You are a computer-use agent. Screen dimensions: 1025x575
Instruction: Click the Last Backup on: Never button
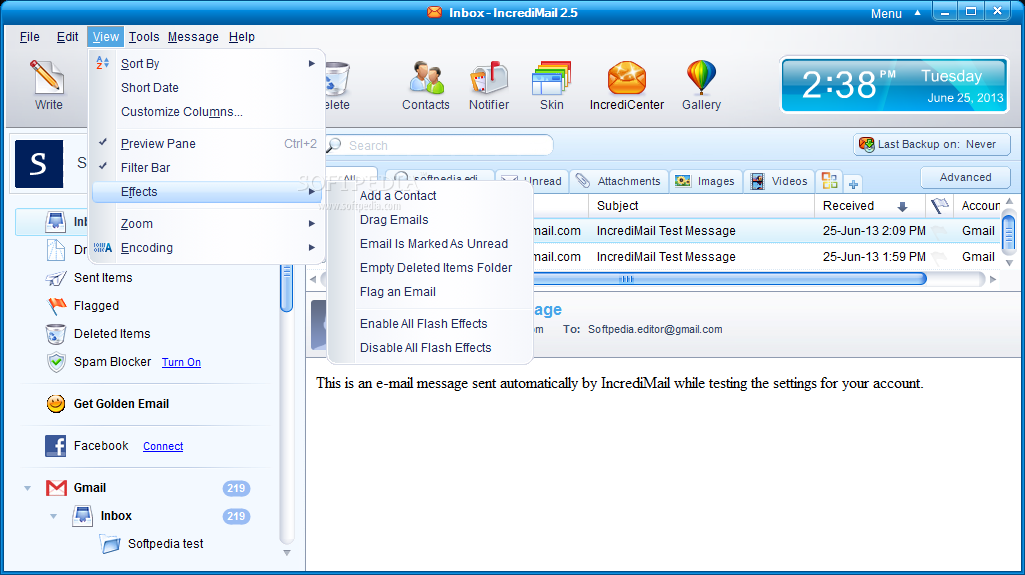932,144
